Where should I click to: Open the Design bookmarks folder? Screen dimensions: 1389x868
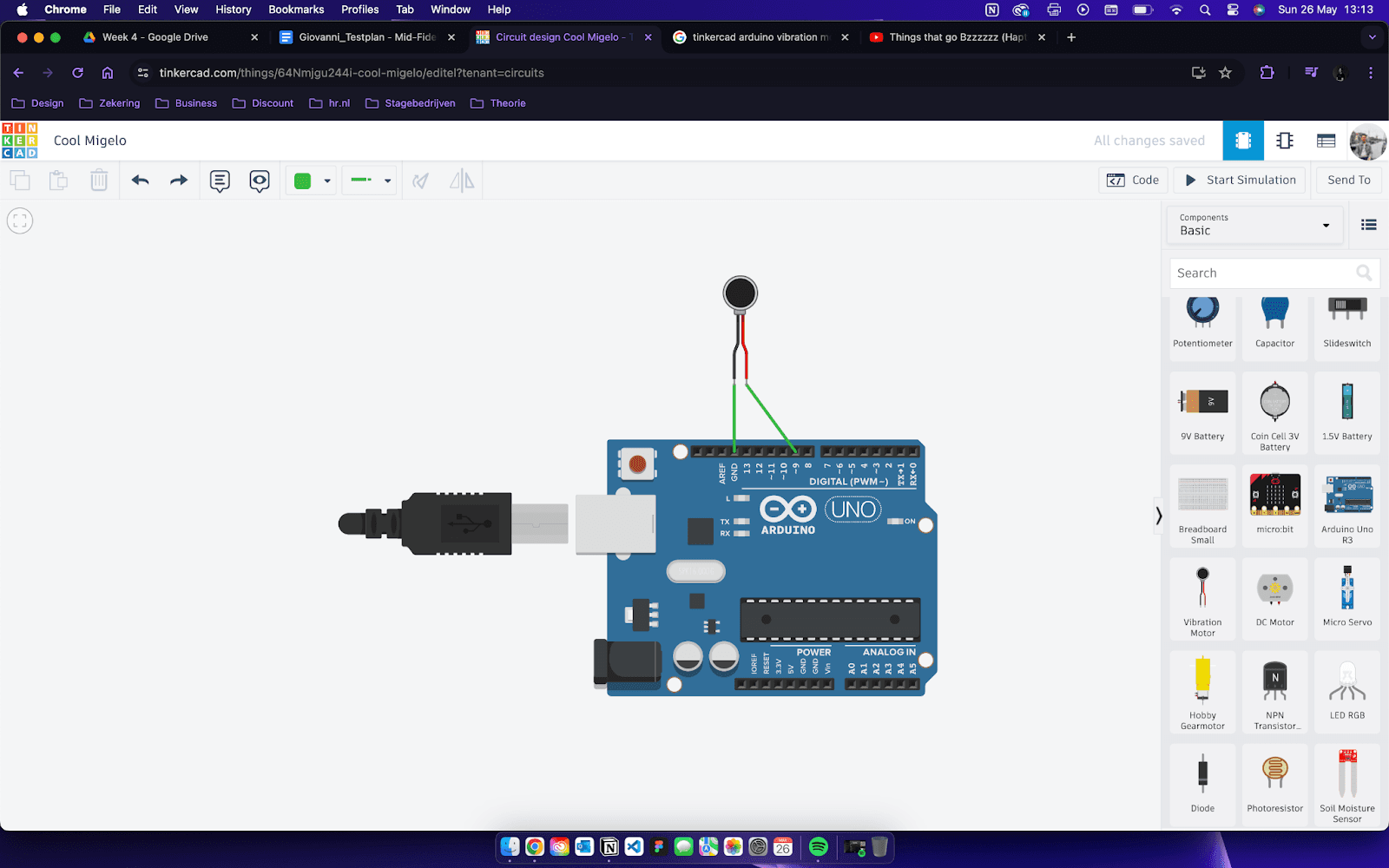pos(37,103)
